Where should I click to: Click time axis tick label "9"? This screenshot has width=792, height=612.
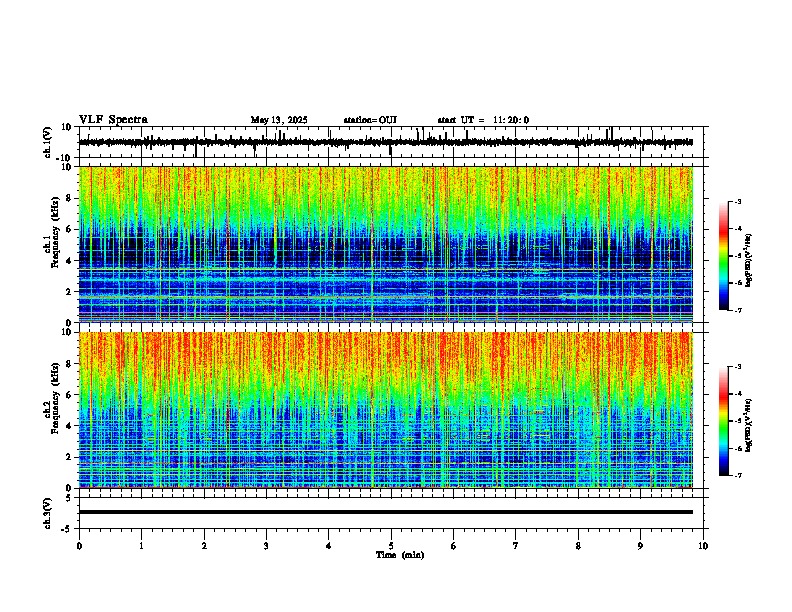click(x=640, y=546)
